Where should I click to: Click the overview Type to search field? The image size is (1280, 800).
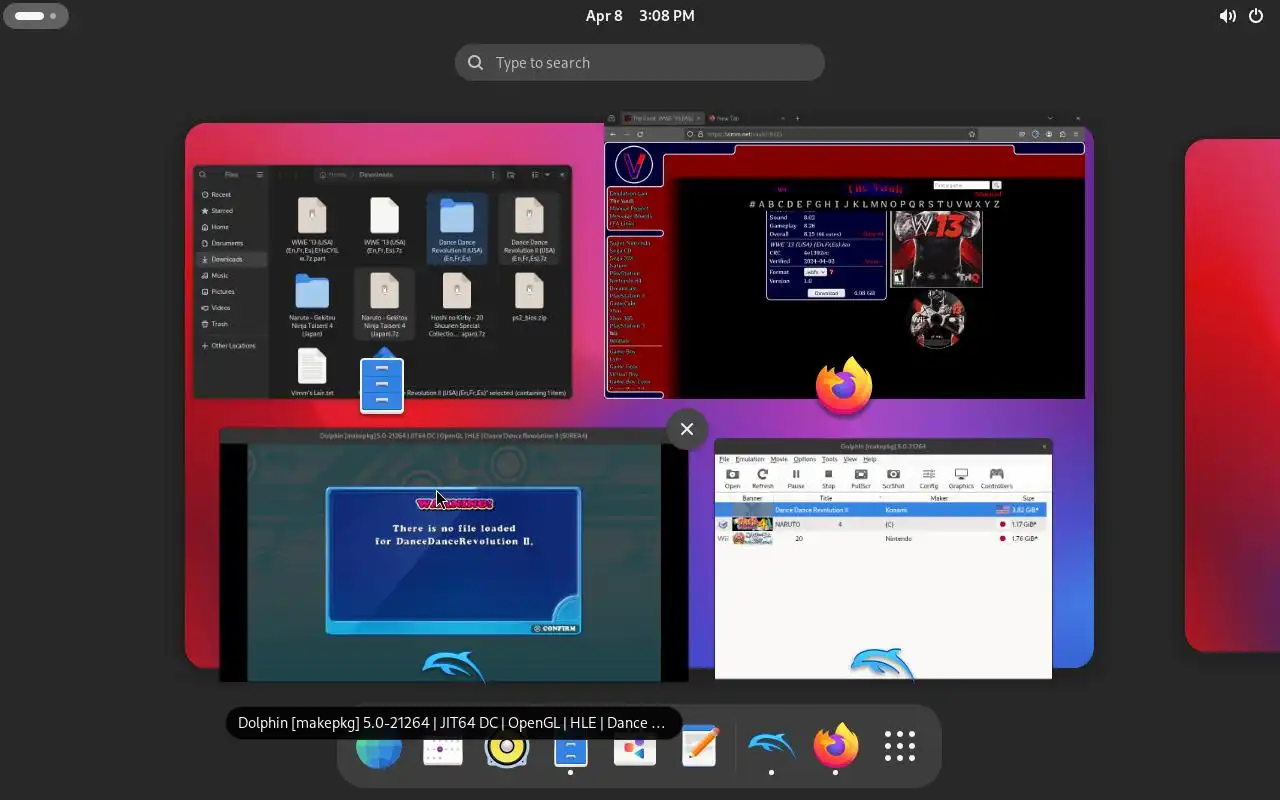(x=640, y=62)
